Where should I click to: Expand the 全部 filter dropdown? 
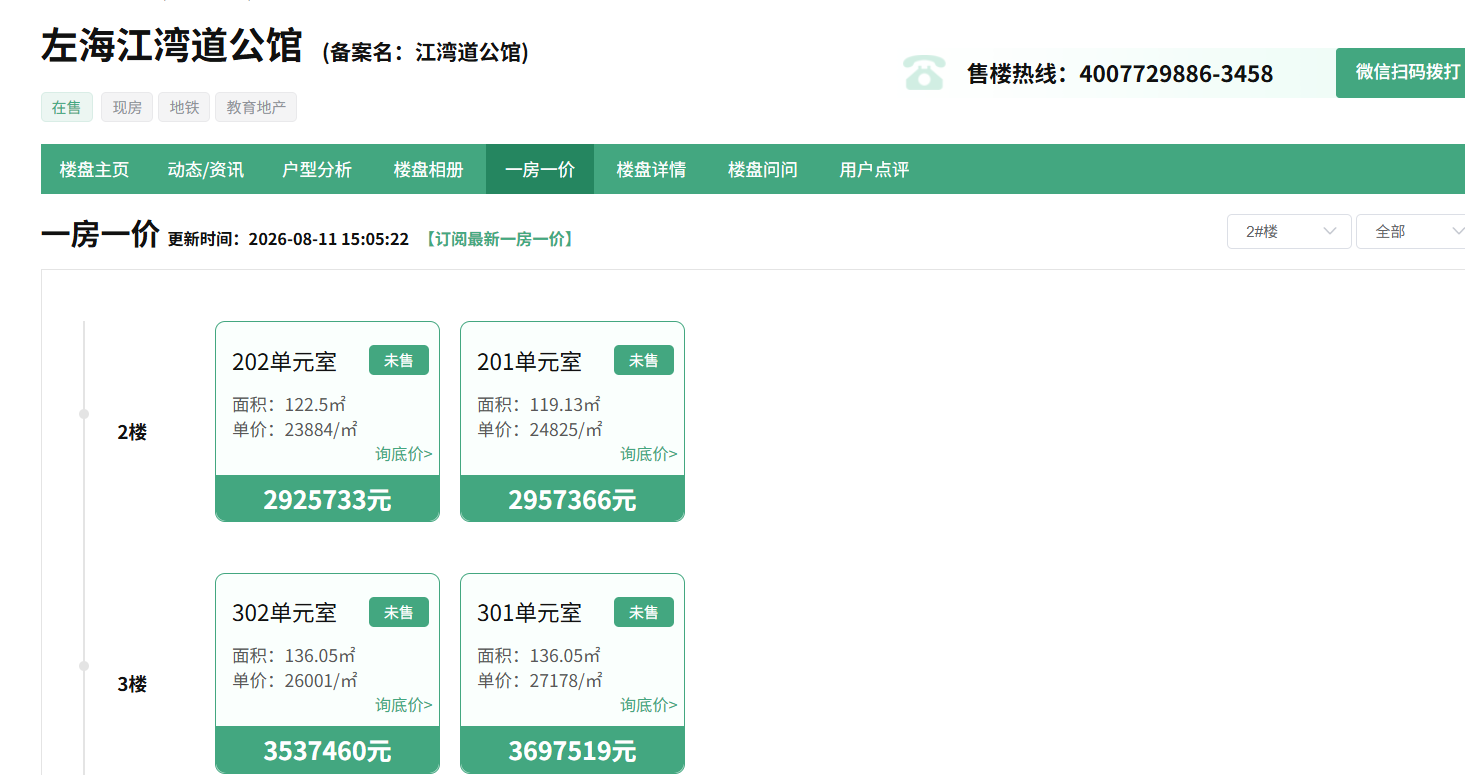click(x=1411, y=231)
